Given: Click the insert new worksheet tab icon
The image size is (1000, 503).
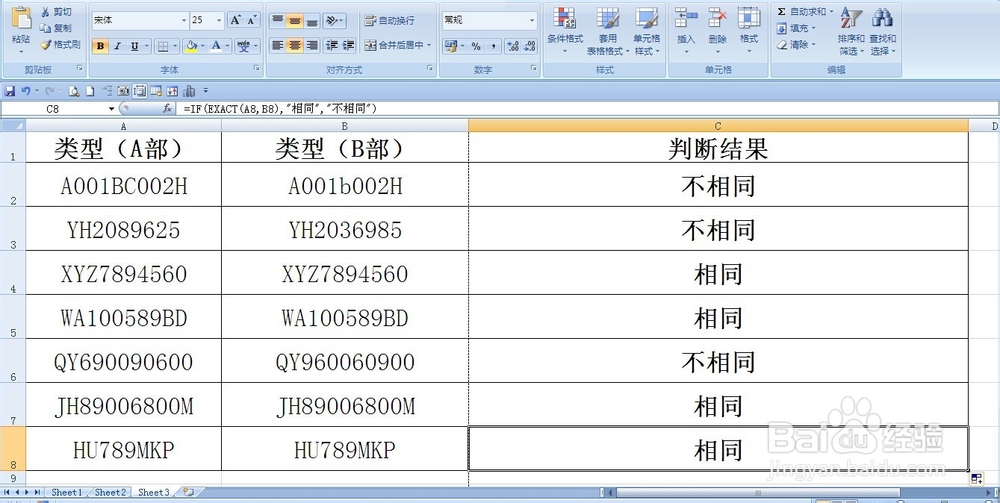Looking at the screenshot, I should tap(188, 492).
